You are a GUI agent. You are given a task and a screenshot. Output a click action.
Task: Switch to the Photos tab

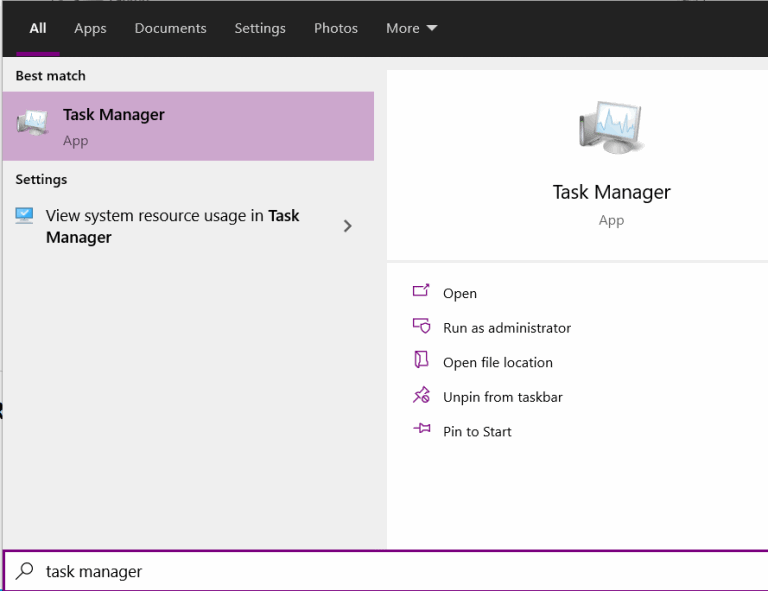point(336,28)
